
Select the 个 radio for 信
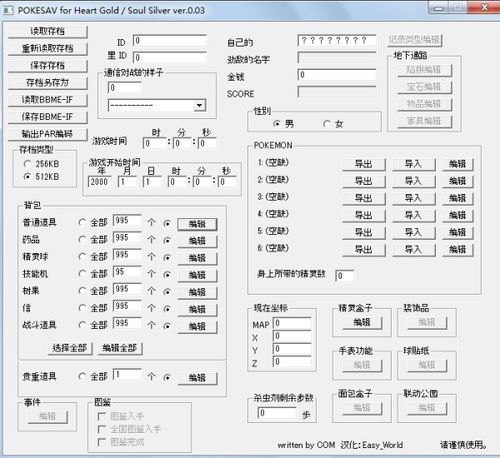pos(167,309)
